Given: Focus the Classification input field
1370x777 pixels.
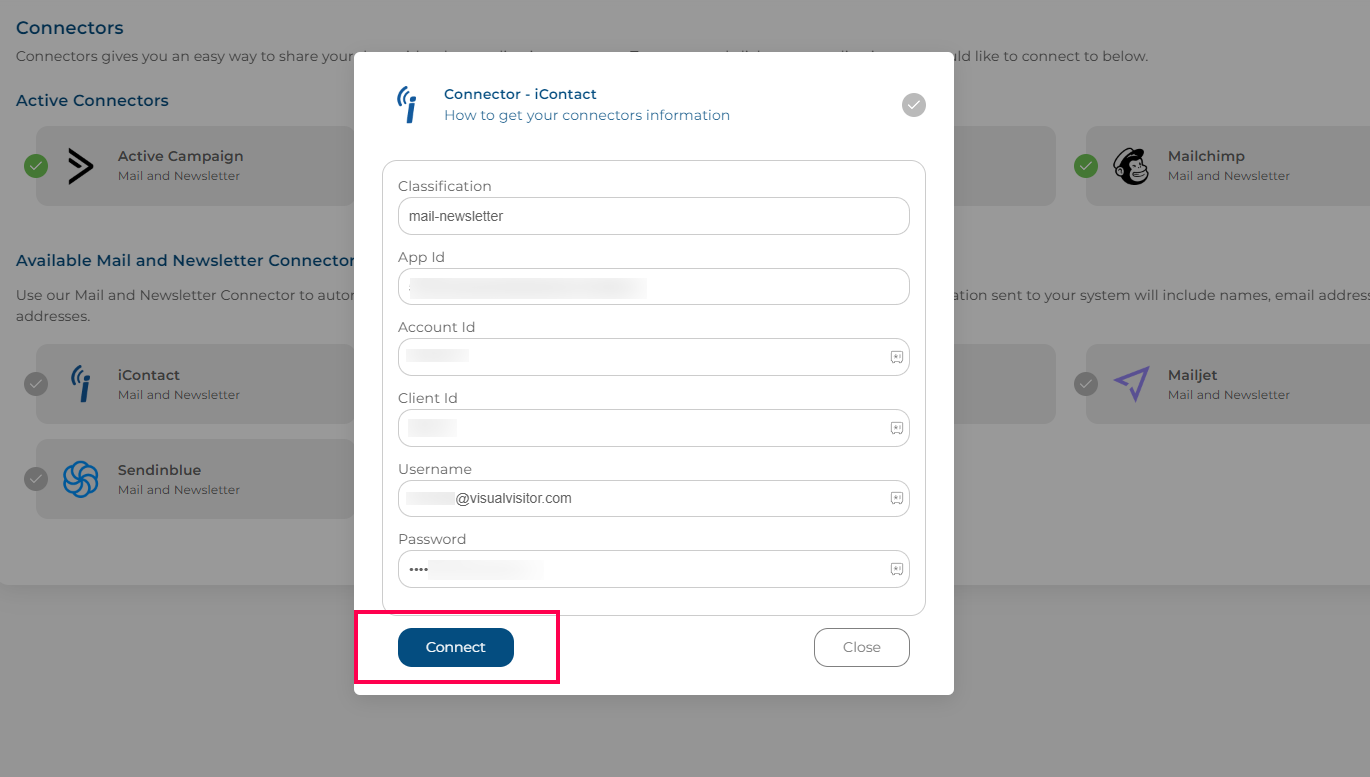Looking at the screenshot, I should (654, 216).
